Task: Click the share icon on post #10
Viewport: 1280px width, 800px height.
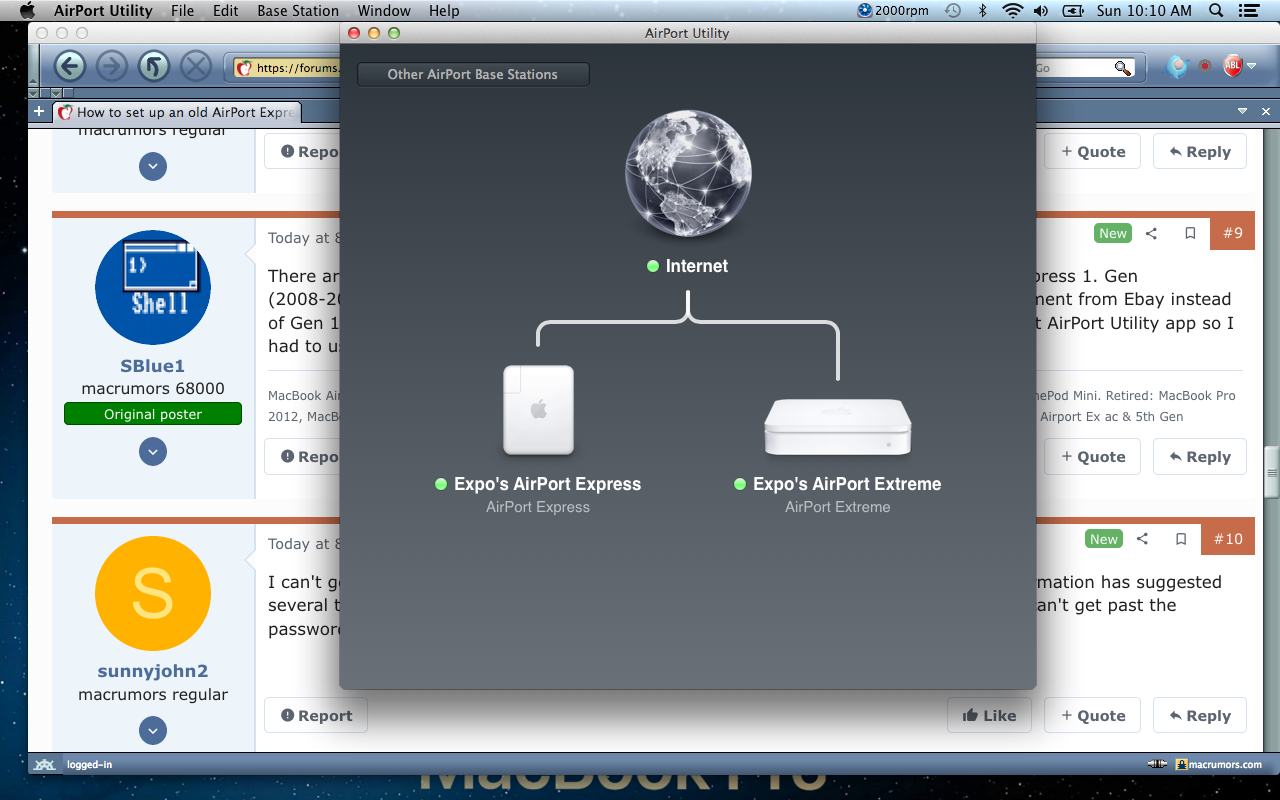Action: pyautogui.click(x=1142, y=539)
